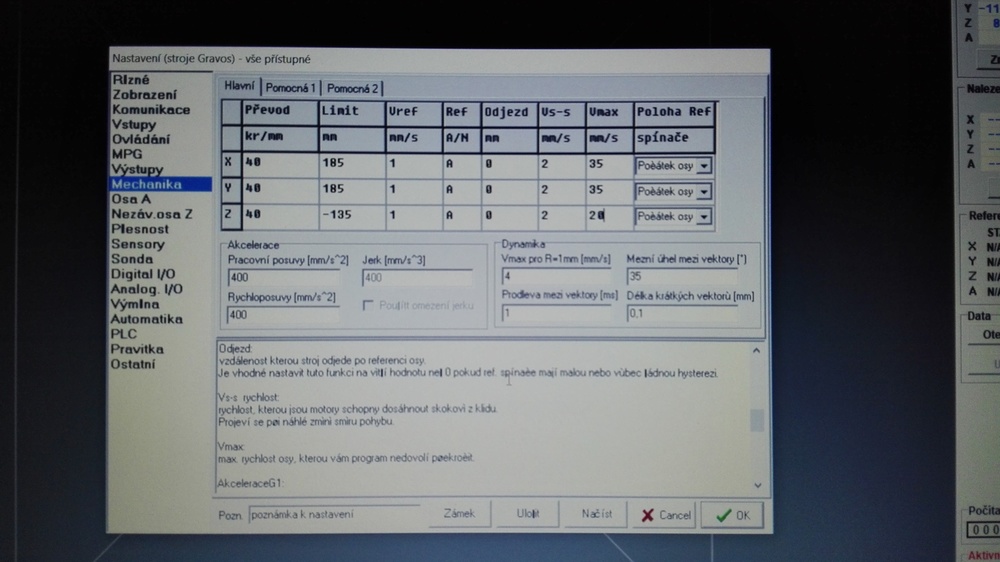The width and height of the screenshot is (1000, 562).
Task: Click the Mezní úhel mezi vektory field
Action: 689,277
